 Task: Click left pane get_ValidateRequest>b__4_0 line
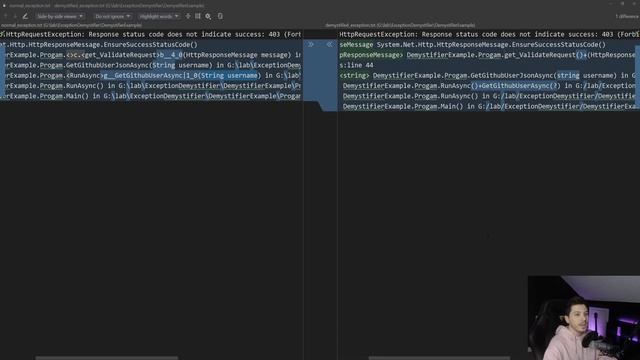coord(151,55)
